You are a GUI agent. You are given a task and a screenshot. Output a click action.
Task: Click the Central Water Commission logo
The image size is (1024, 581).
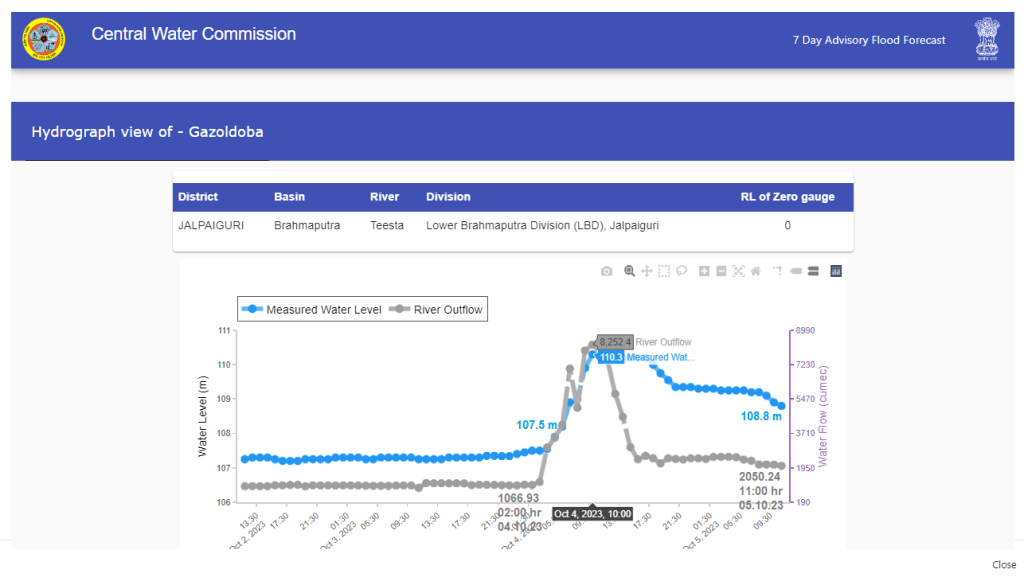coord(42,39)
